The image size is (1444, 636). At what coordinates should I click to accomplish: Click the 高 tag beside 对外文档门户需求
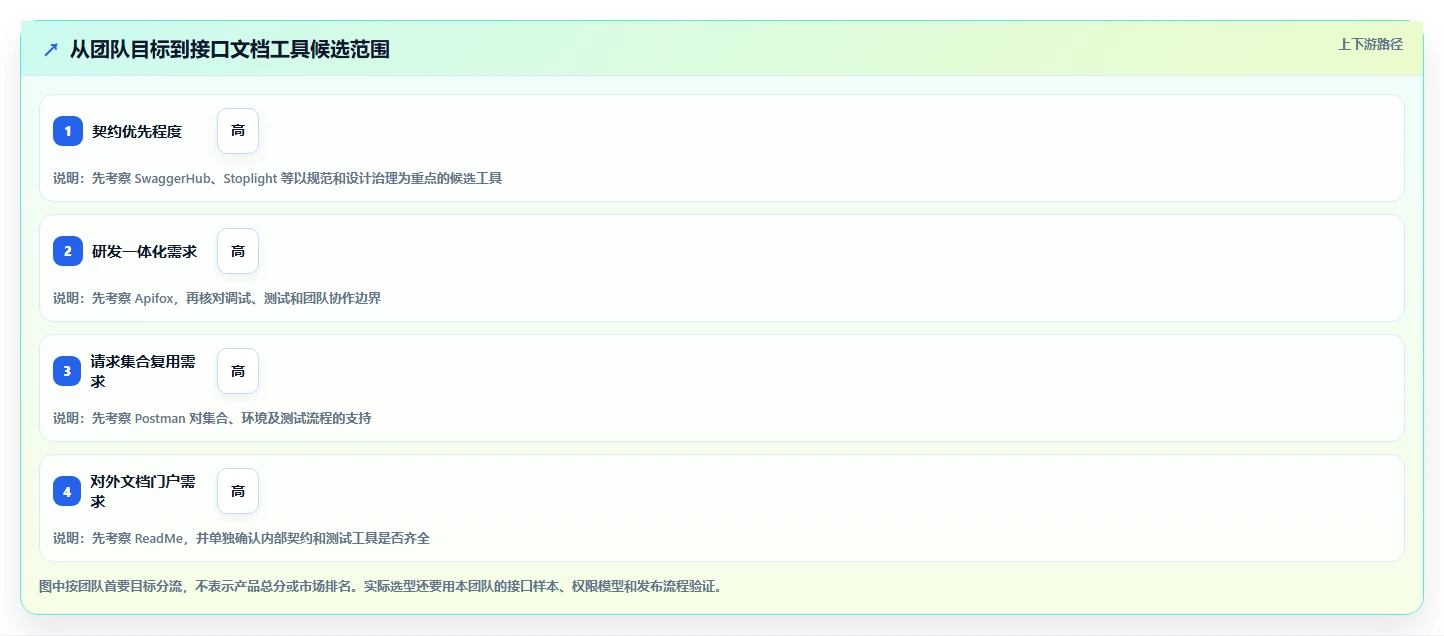tap(238, 491)
